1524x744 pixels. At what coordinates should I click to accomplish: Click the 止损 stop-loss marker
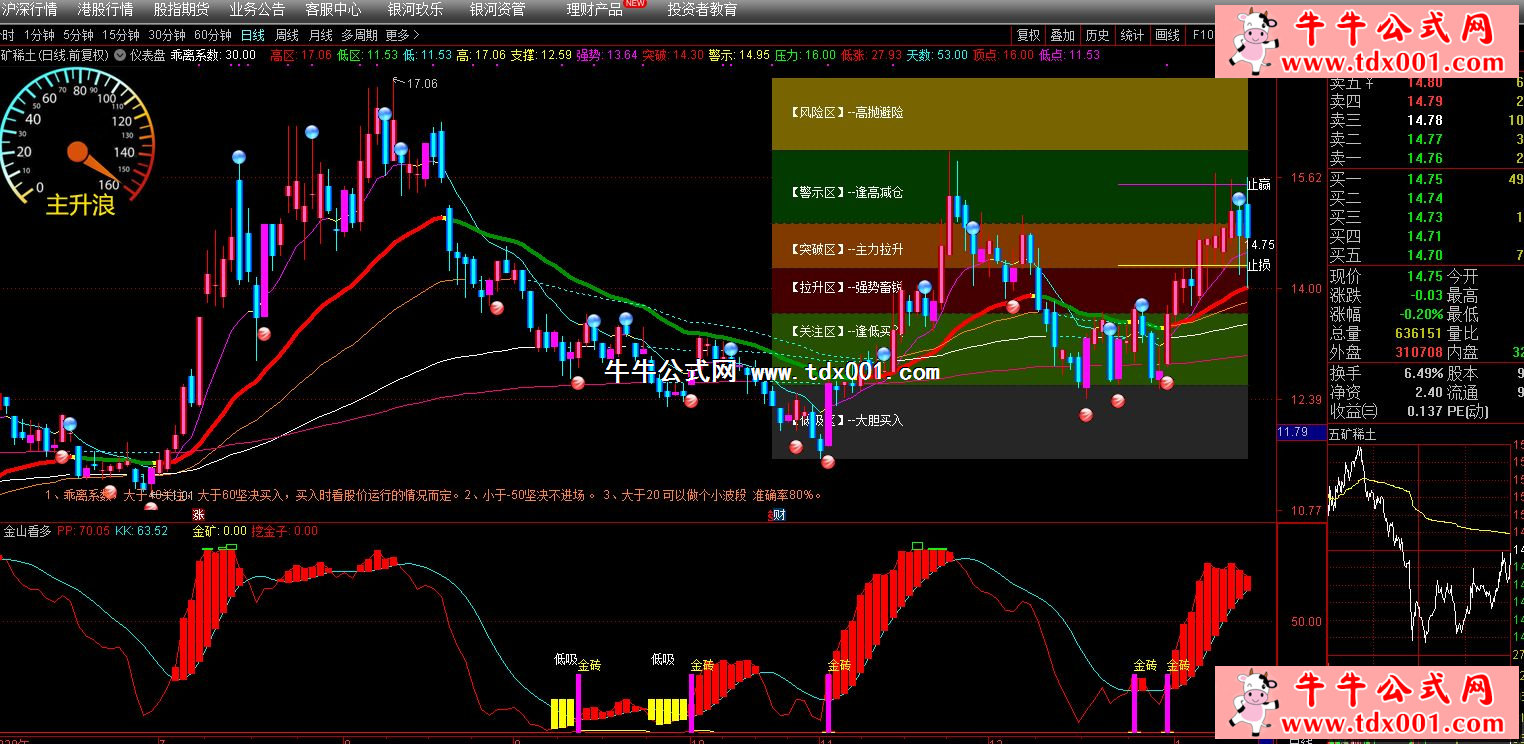tap(1259, 265)
